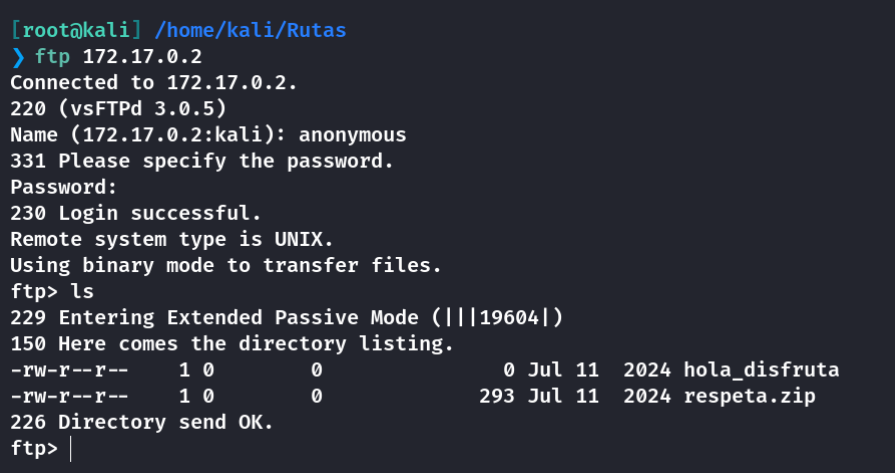Click the Password: prompt line
This screenshot has width=895, height=473.
tap(64, 187)
